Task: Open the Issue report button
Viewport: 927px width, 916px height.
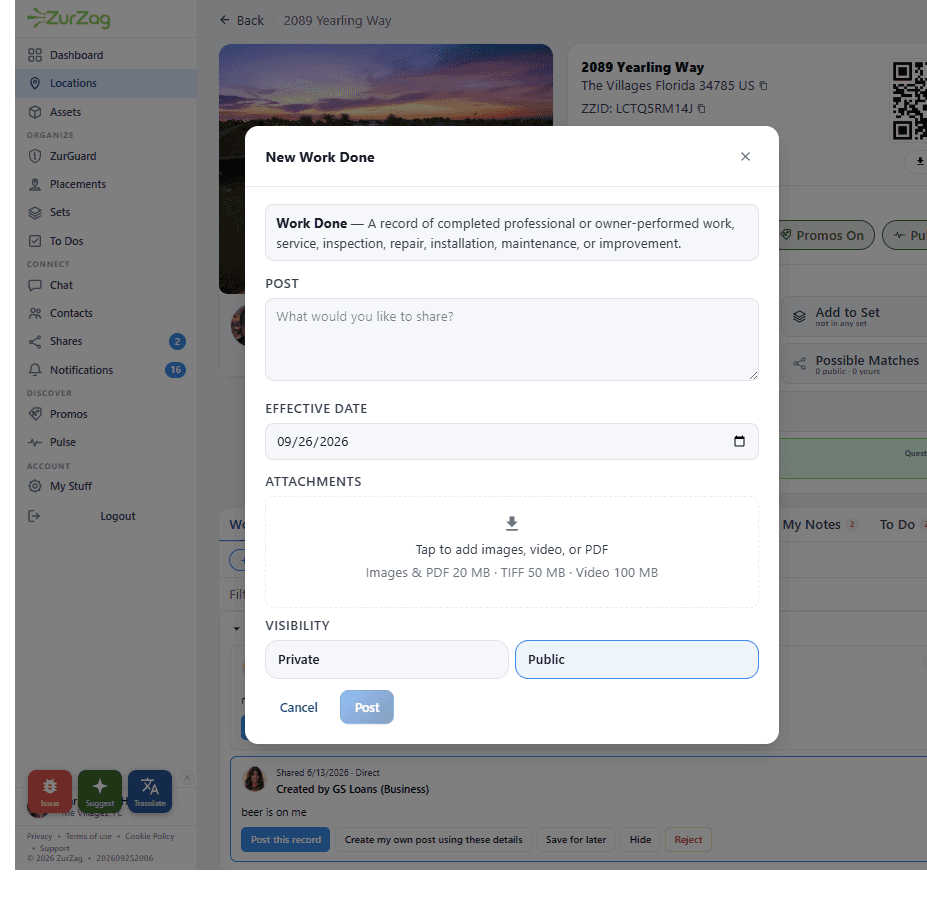Action: click(x=50, y=791)
